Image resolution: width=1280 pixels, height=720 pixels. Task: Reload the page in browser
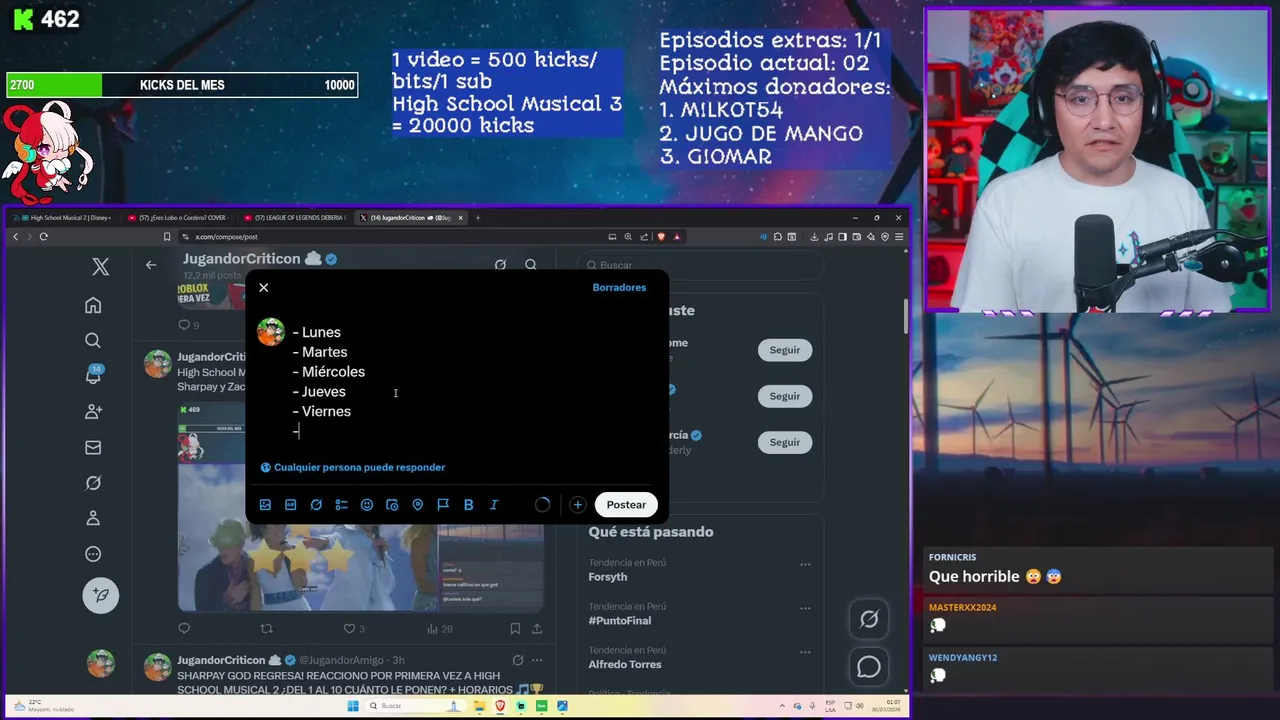(x=43, y=237)
